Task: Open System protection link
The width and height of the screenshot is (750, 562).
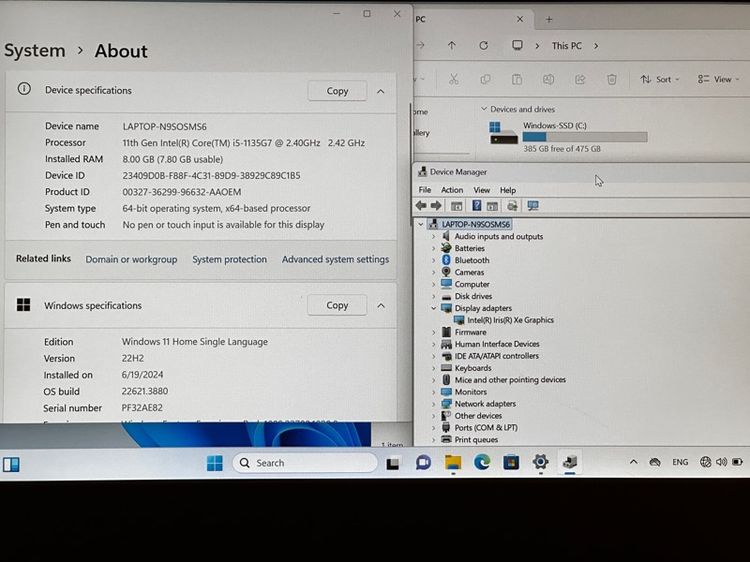Action: (x=230, y=259)
